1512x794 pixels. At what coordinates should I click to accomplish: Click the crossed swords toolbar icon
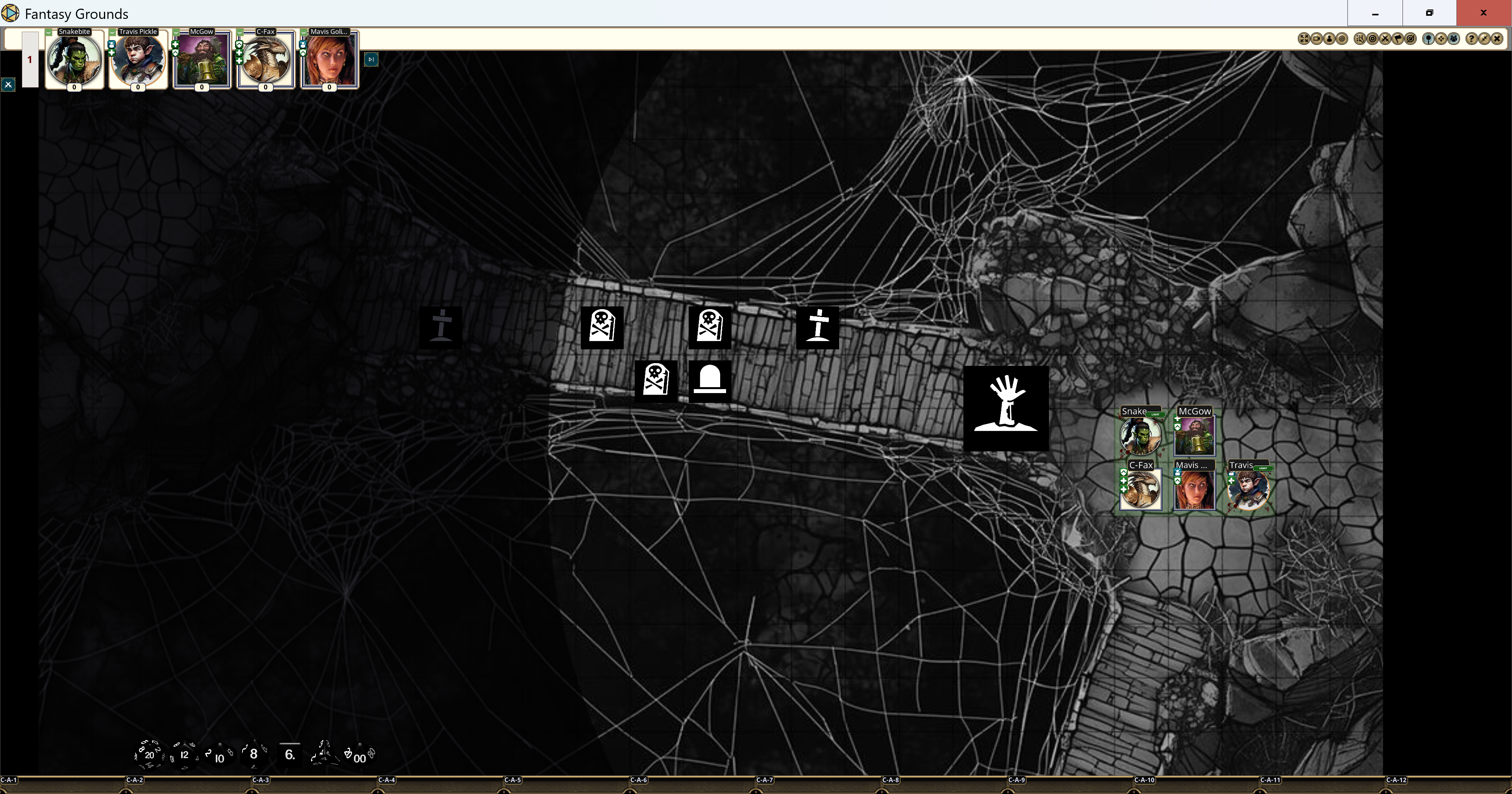[1385, 39]
